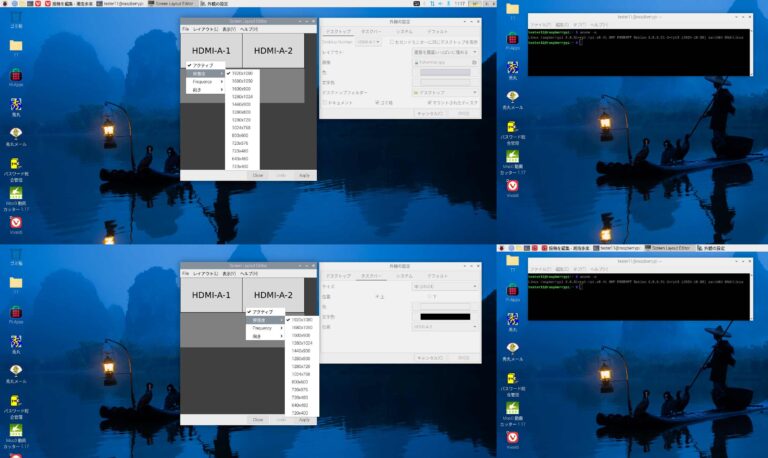Switch to the システム tab in upper 外観の設定
This screenshot has height=458, width=768.
pyautogui.click(x=404, y=31)
